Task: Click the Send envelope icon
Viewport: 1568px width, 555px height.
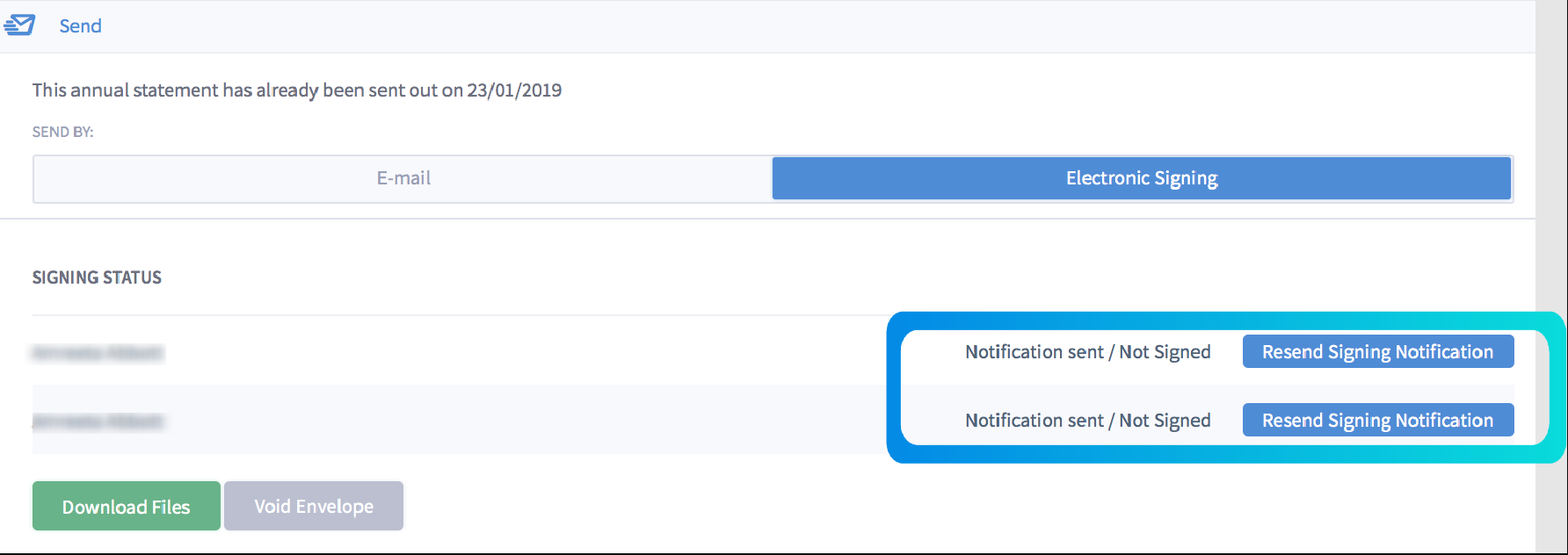Action: pyautogui.click(x=19, y=25)
